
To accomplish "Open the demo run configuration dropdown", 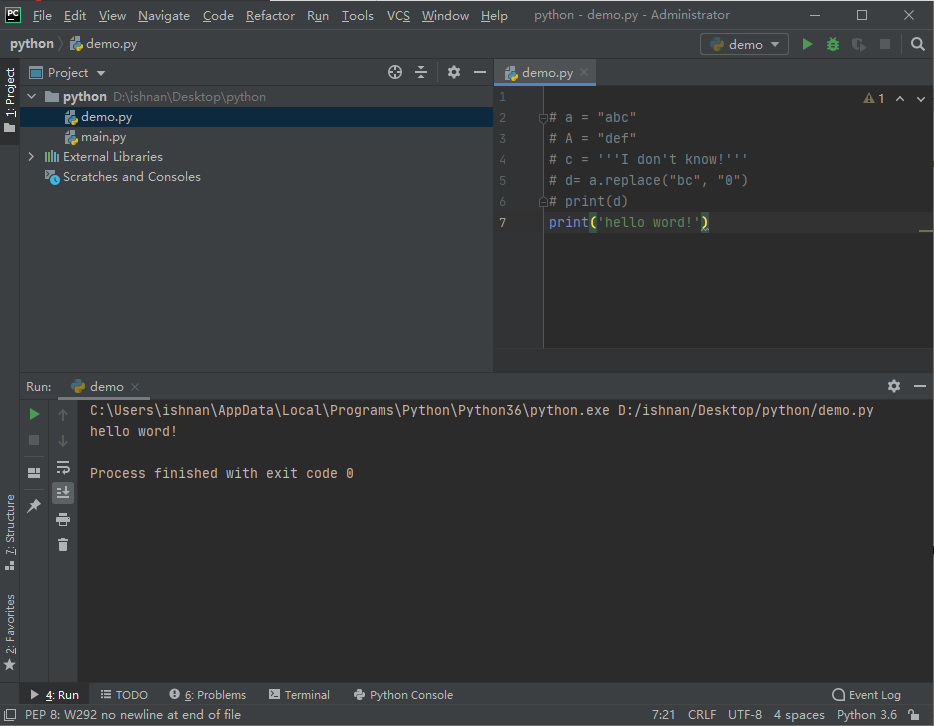I will coord(744,45).
